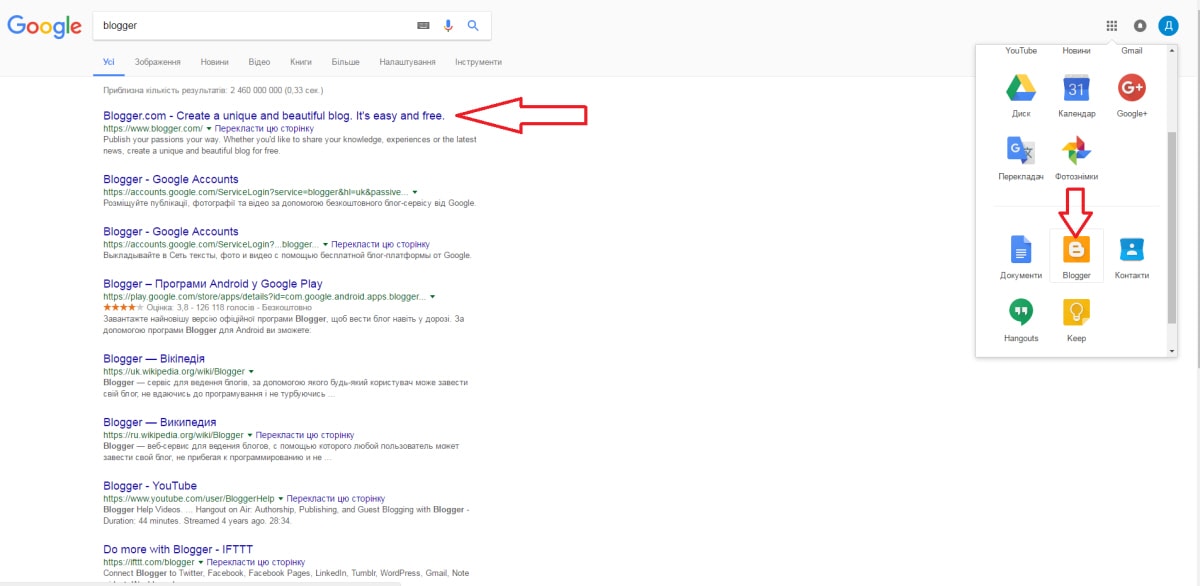Open Налаштування search settings
1200x586 pixels.
click(x=407, y=62)
